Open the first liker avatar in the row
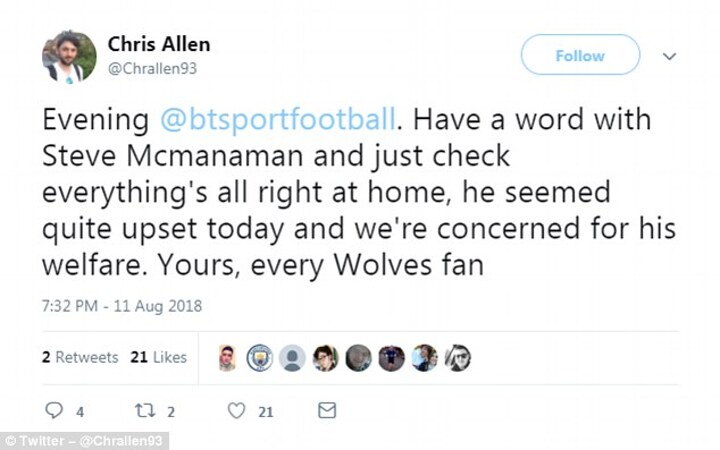720x450 pixels. [x=227, y=358]
